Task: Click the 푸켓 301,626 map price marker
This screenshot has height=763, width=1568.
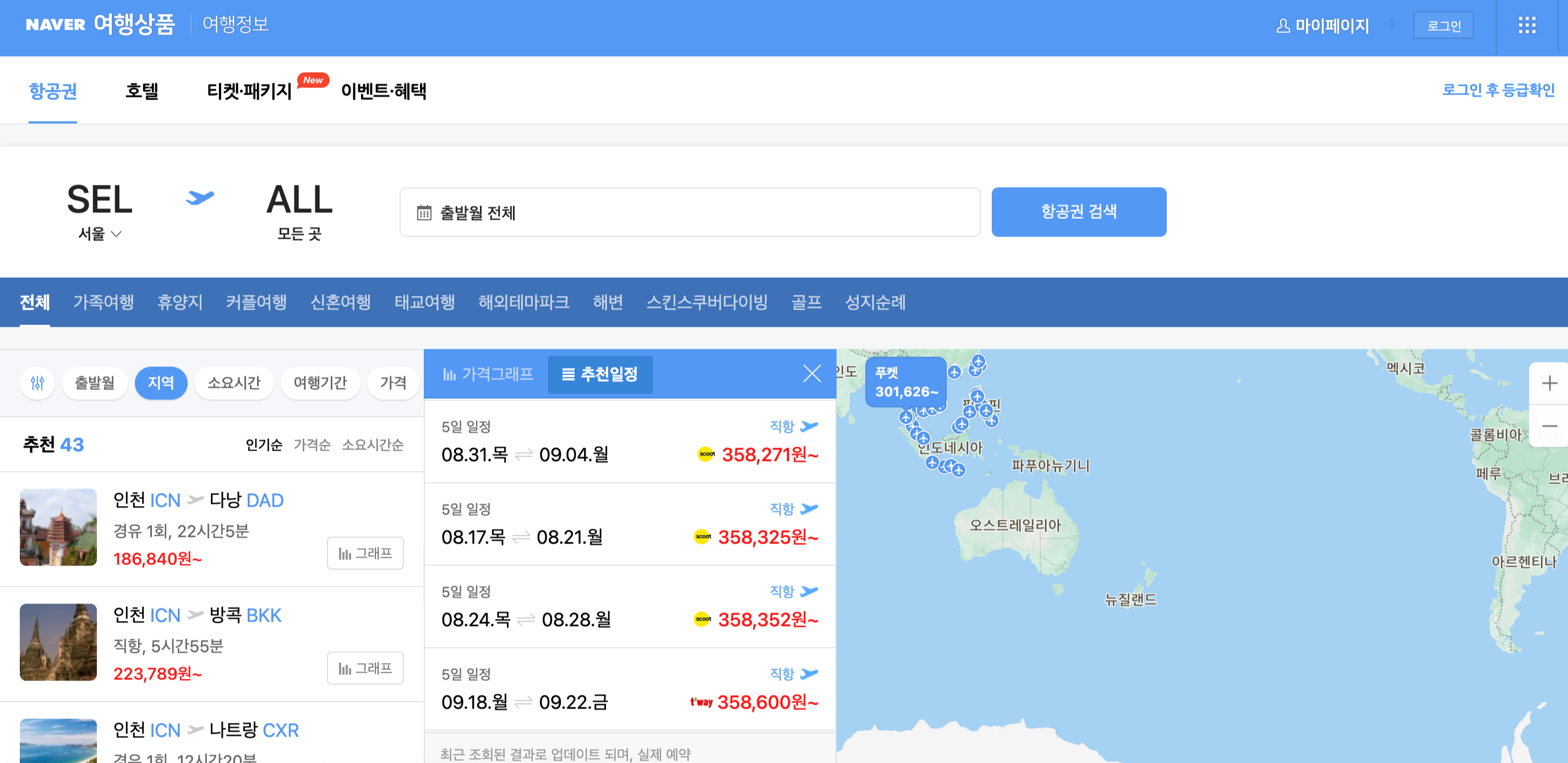Action: tap(905, 382)
